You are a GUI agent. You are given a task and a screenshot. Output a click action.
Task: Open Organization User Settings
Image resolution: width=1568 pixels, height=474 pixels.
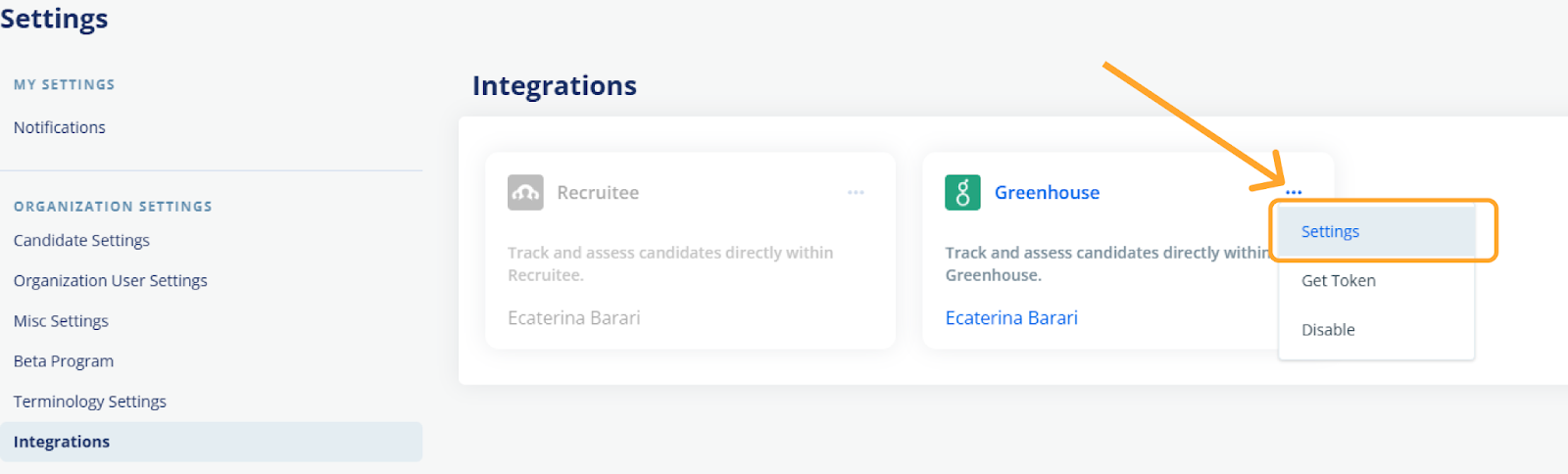(x=111, y=280)
